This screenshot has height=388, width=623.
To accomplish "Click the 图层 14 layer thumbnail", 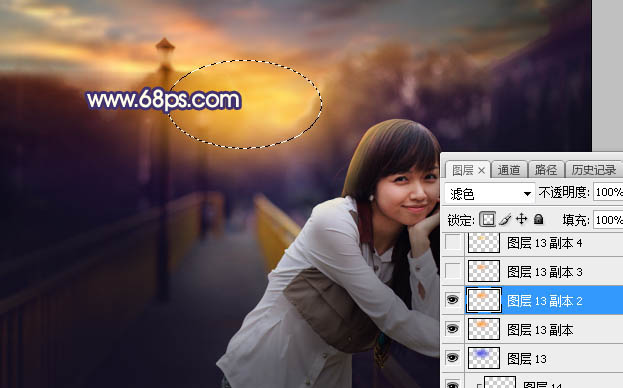I will (500, 382).
